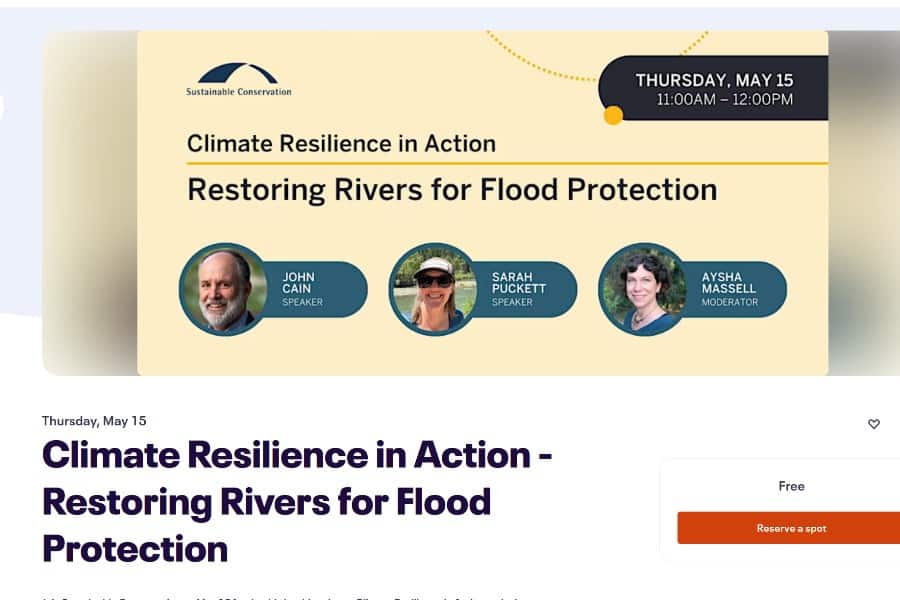Image resolution: width=900 pixels, height=600 pixels.
Task: Click the yellow dot on the date badge
Action: 613,116
